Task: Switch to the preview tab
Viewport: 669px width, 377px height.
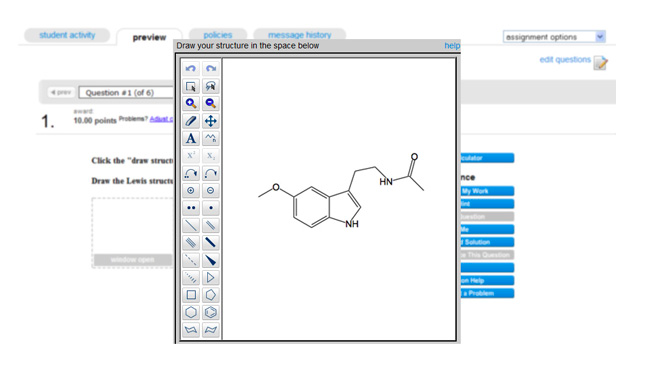Action: pos(149,38)
